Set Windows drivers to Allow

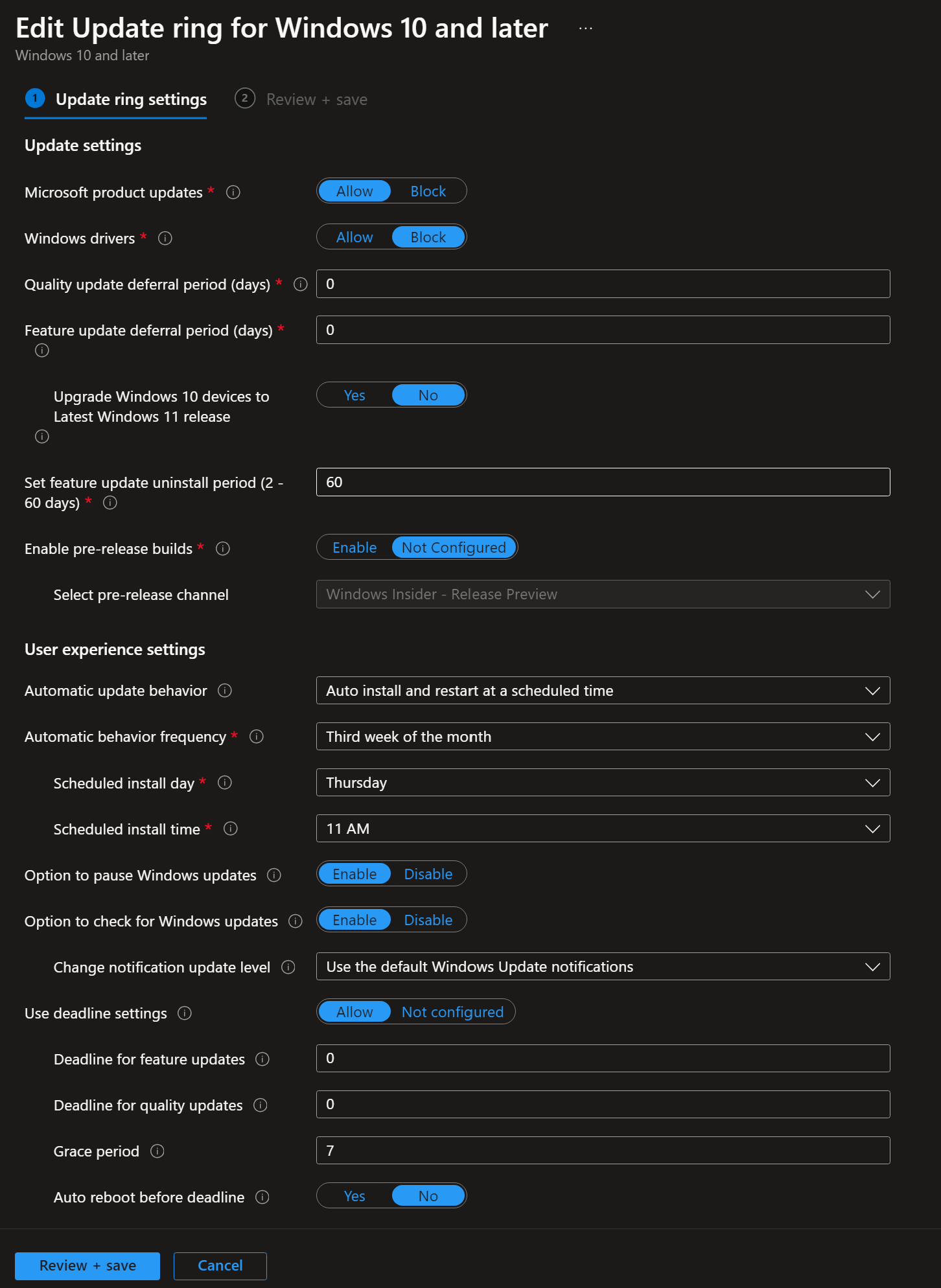(354, 237)
